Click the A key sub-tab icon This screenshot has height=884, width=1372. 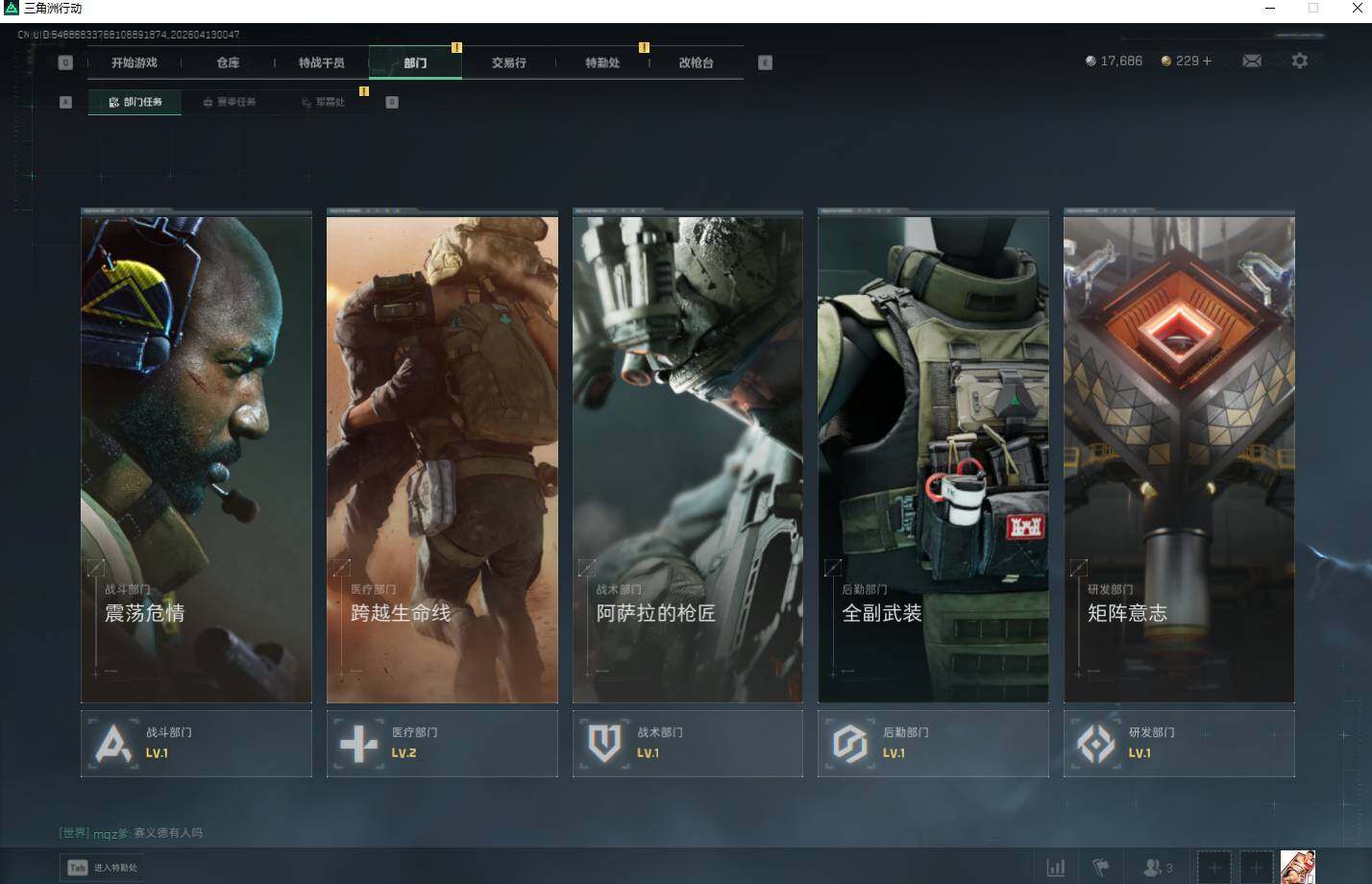[65, 102]
